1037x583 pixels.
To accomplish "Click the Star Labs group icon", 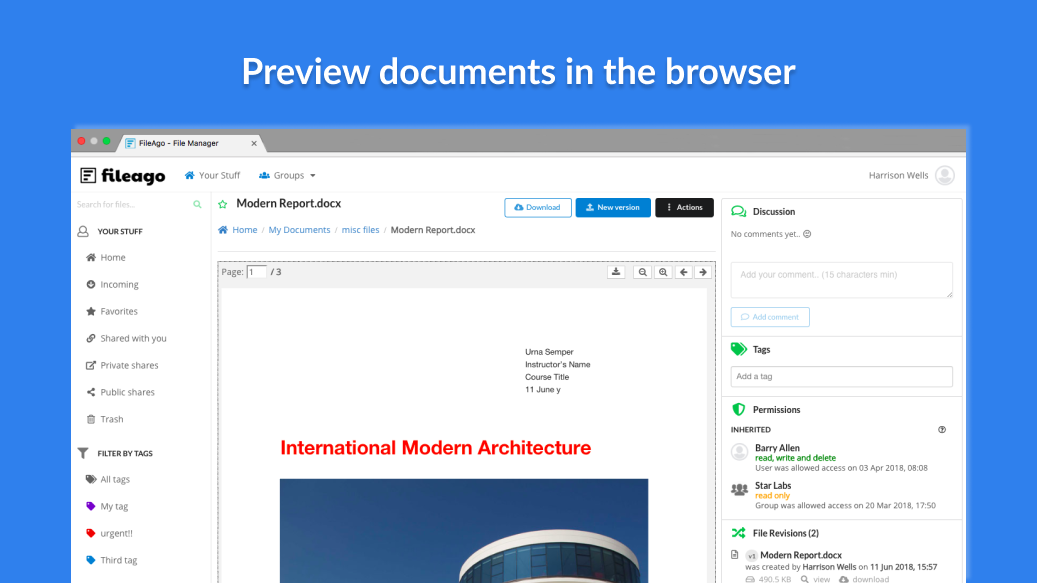I will 739,490.
